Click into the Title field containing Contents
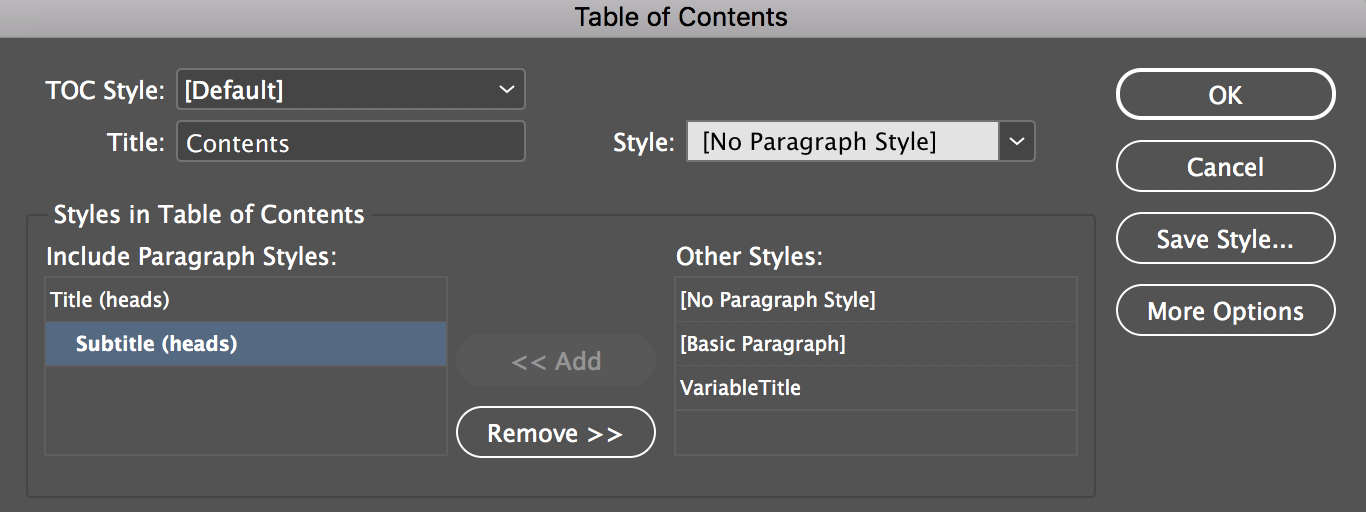The height and width of the screenshot is (512, 1366). pyautogui.click(x=350, y=142)
